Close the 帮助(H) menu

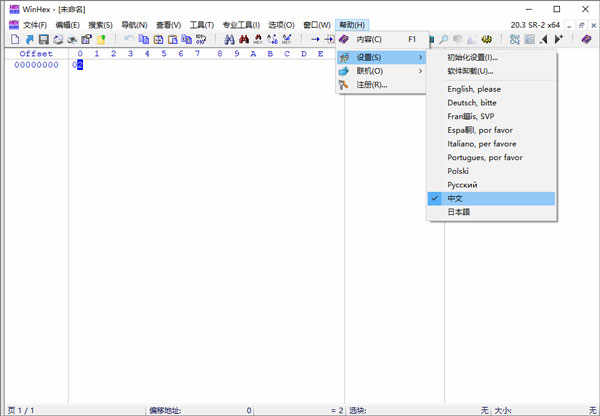(352, 25)
